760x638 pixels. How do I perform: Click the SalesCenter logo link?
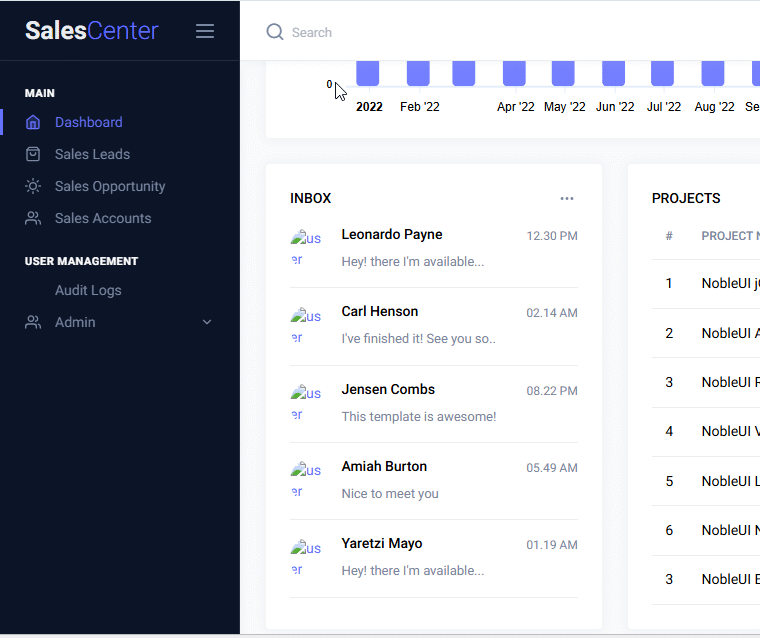[x=91, y=31]
